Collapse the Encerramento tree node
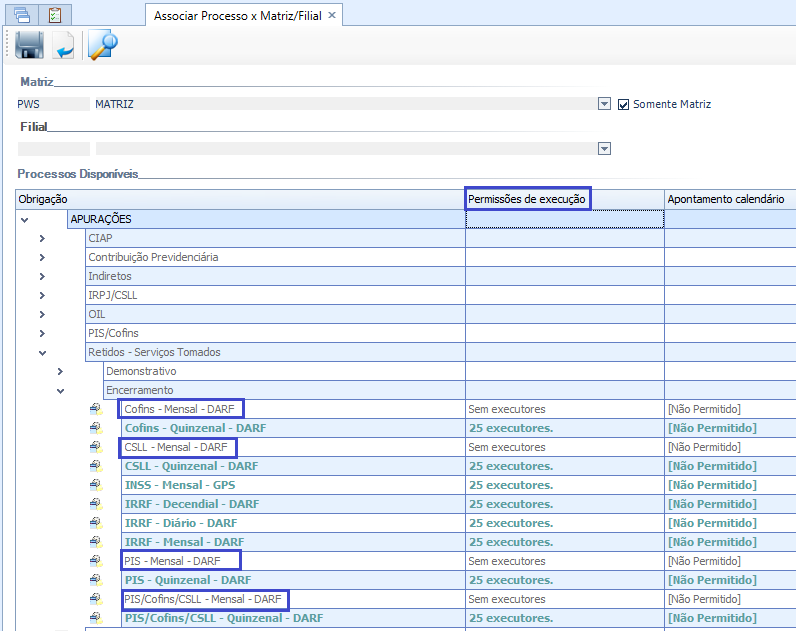 coord(60,390)
